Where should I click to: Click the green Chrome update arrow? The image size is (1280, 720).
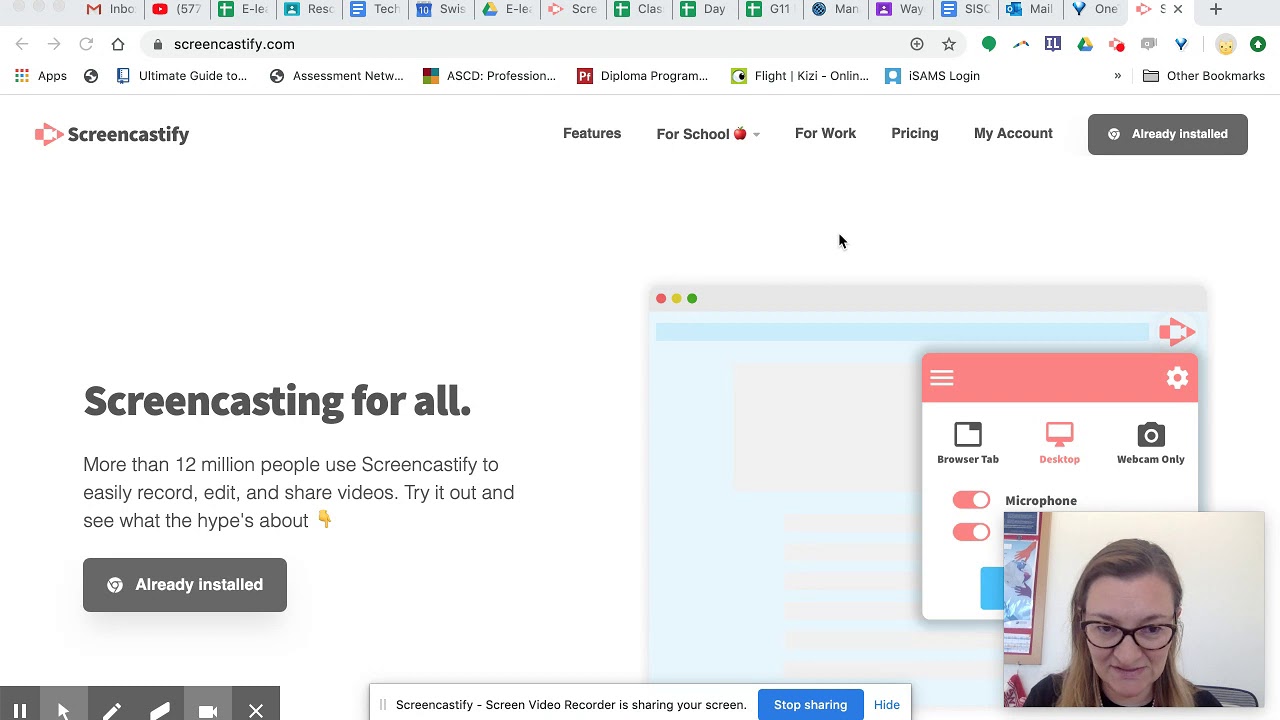pyautogui.click(x=1258, y=44)
